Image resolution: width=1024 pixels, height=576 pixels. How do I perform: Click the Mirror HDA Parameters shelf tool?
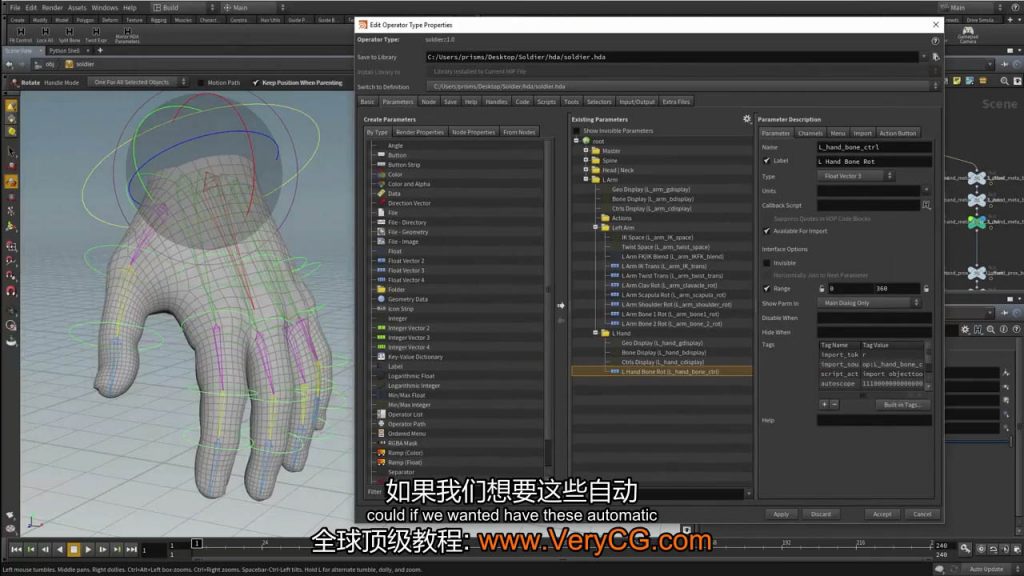click(x=127, y=35)
